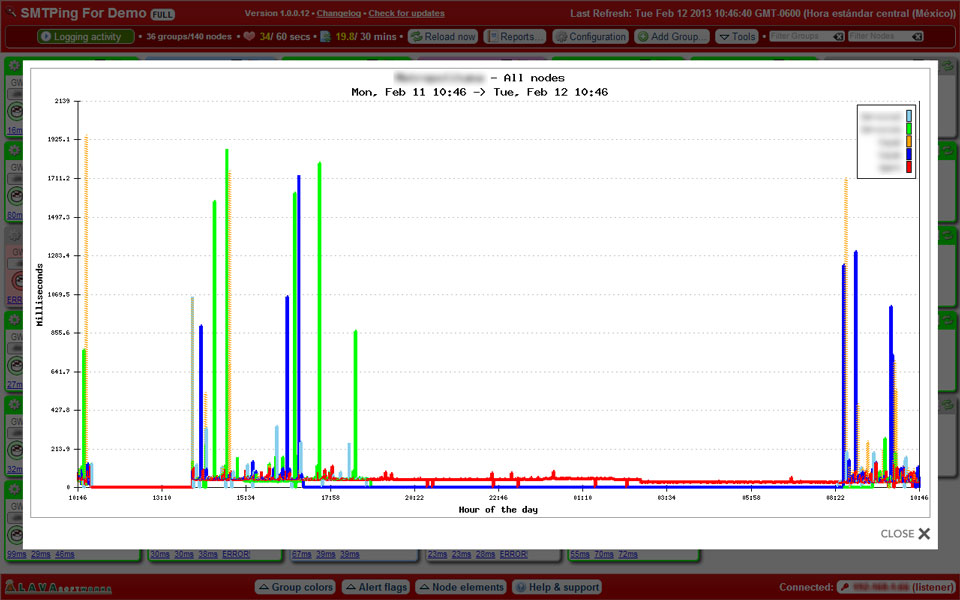Open the Configuration menu
The height and width of the screenshot is (600, 960).
590,37
